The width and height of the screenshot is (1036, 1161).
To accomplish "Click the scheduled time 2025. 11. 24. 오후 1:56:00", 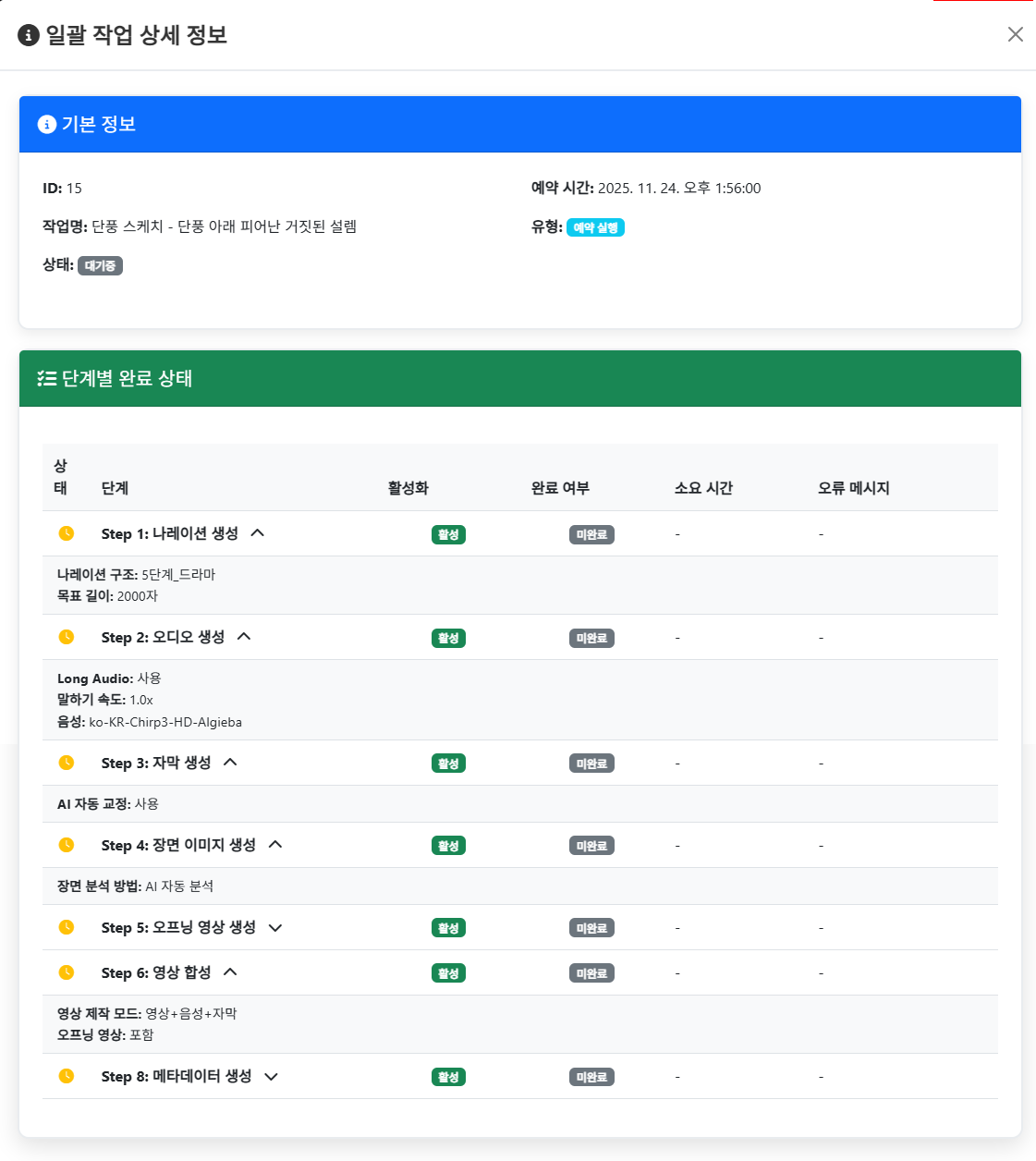I will click(x=679, y=188).
